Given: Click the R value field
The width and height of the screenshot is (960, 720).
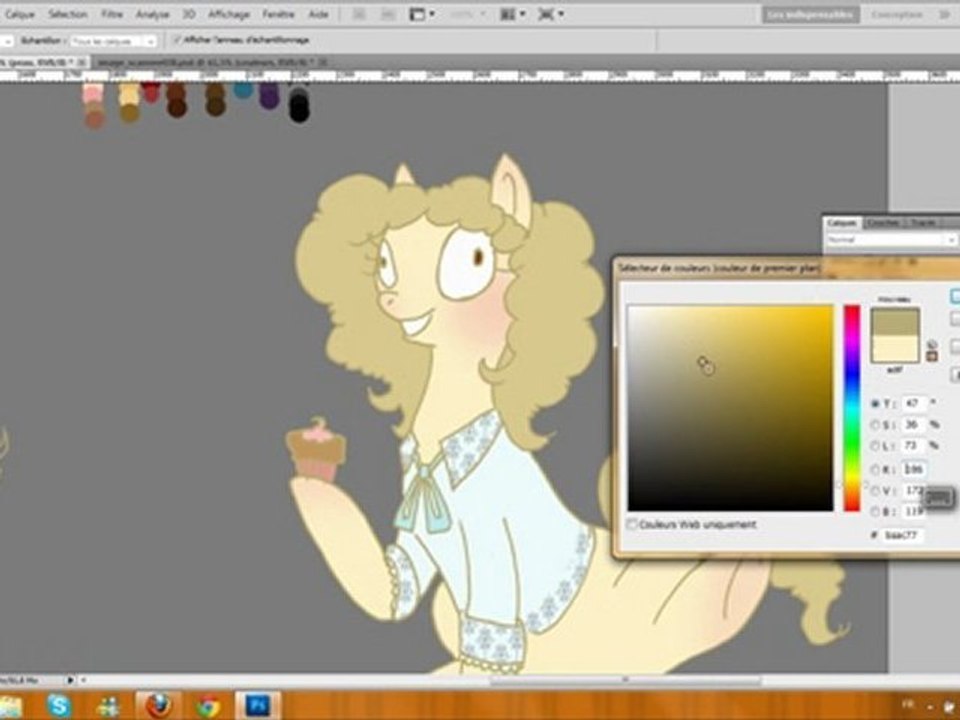Looking at the screenshot, I should click(x=913, y=470).
